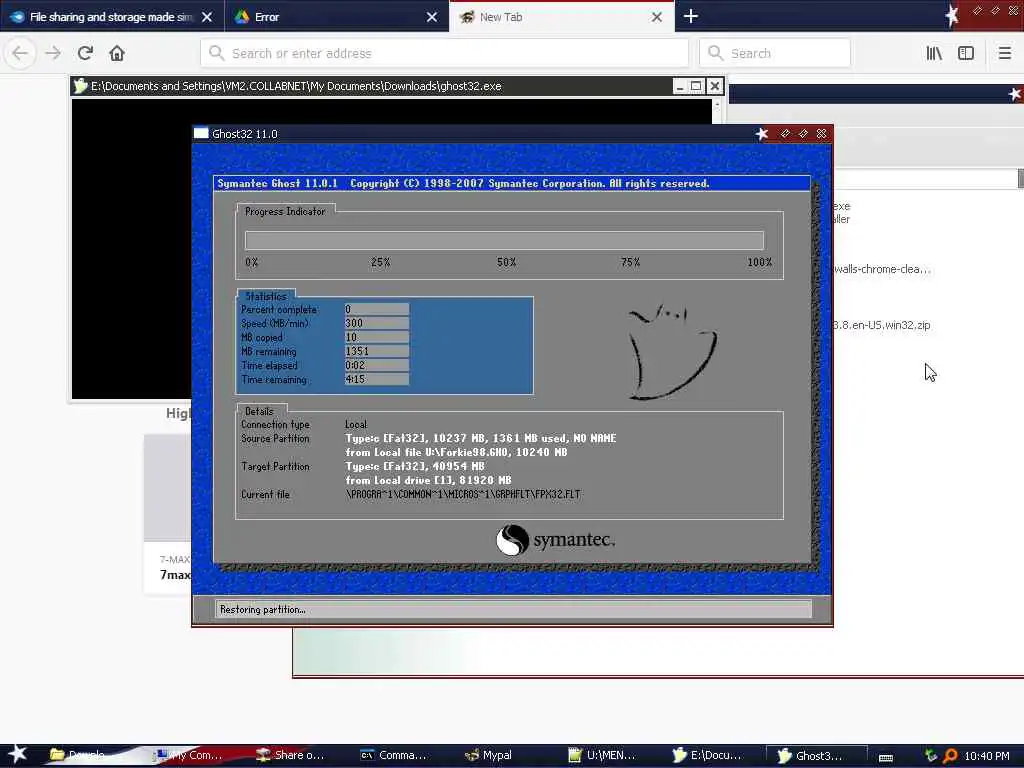1024x768 pixels.
Task: Switch to the Error tab
Action: [336, 17]
